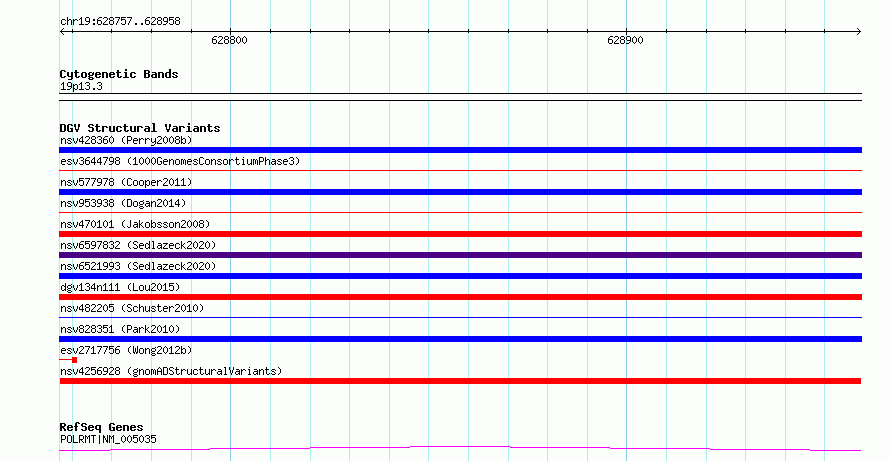This screenshot has height=461, width=890.
Task: Open variant nsv953938 (Dogan2014) label
Action: [x=123, y=203]
